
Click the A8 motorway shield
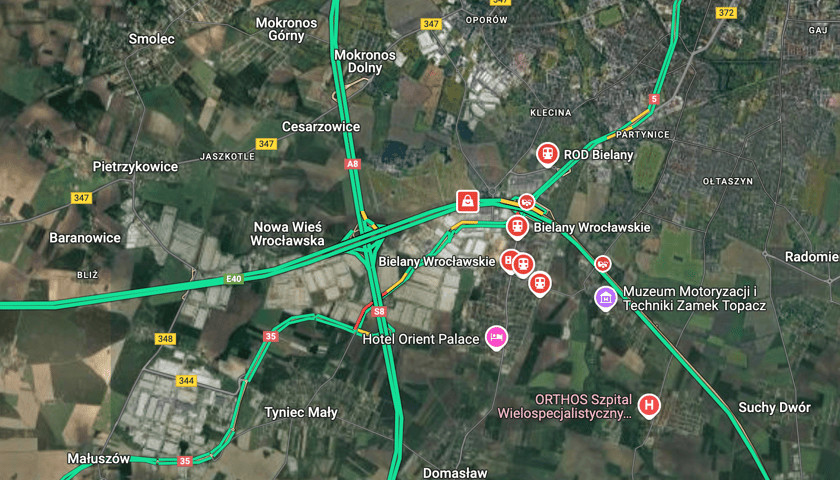352,164
